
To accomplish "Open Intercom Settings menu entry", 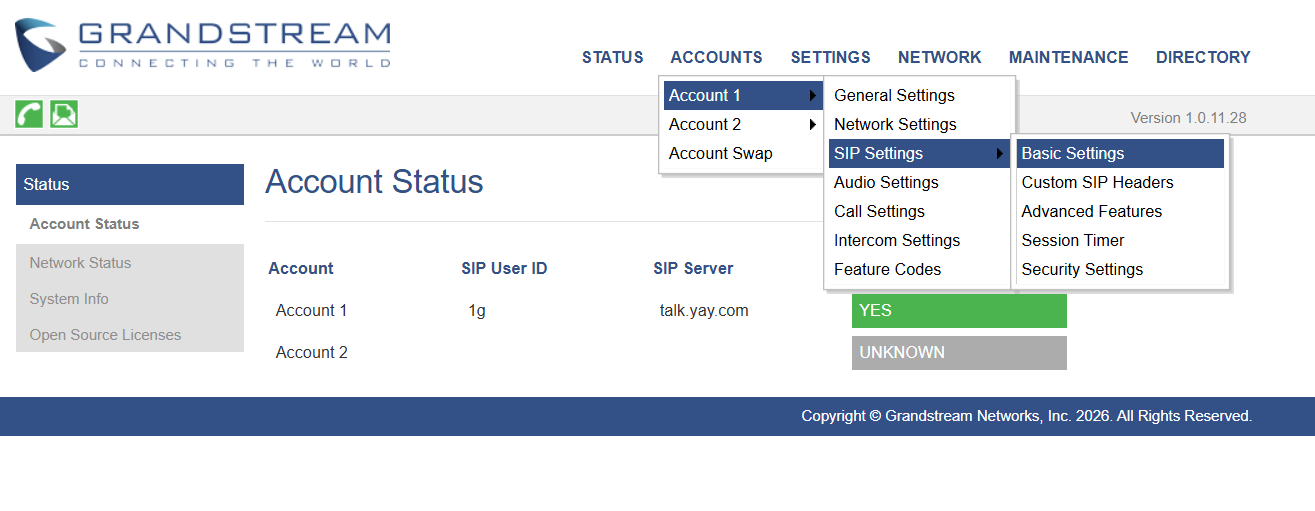I will pyautogui.click(x=919, y=241).
